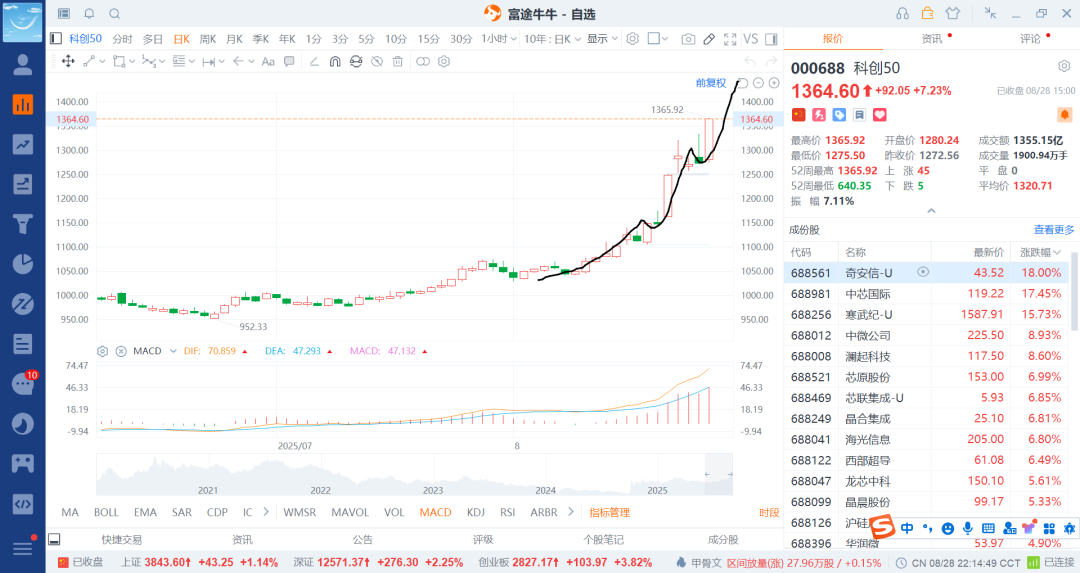Select the move crosshair drawing tool
Screen dimensions: 1080x573
coord(68,61)
